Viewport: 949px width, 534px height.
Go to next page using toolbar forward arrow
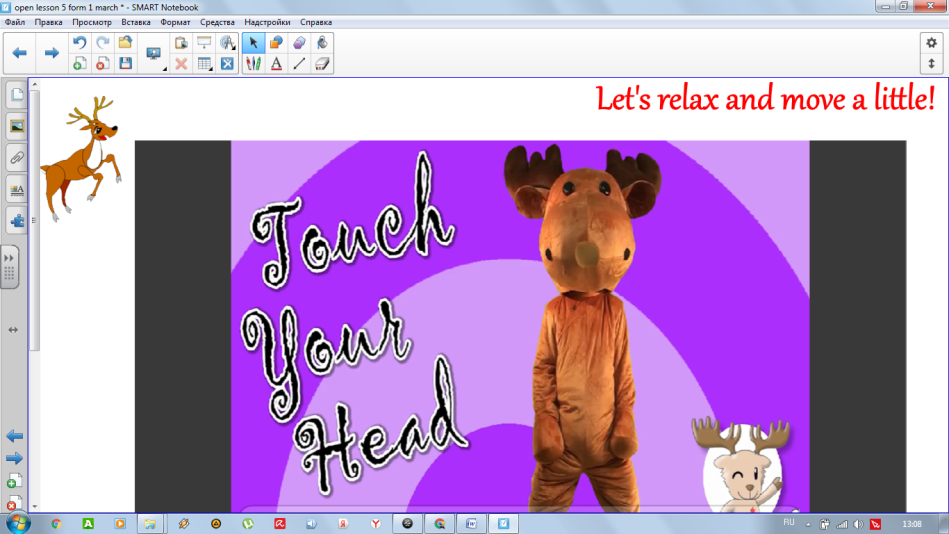click(x=51, y=53)
